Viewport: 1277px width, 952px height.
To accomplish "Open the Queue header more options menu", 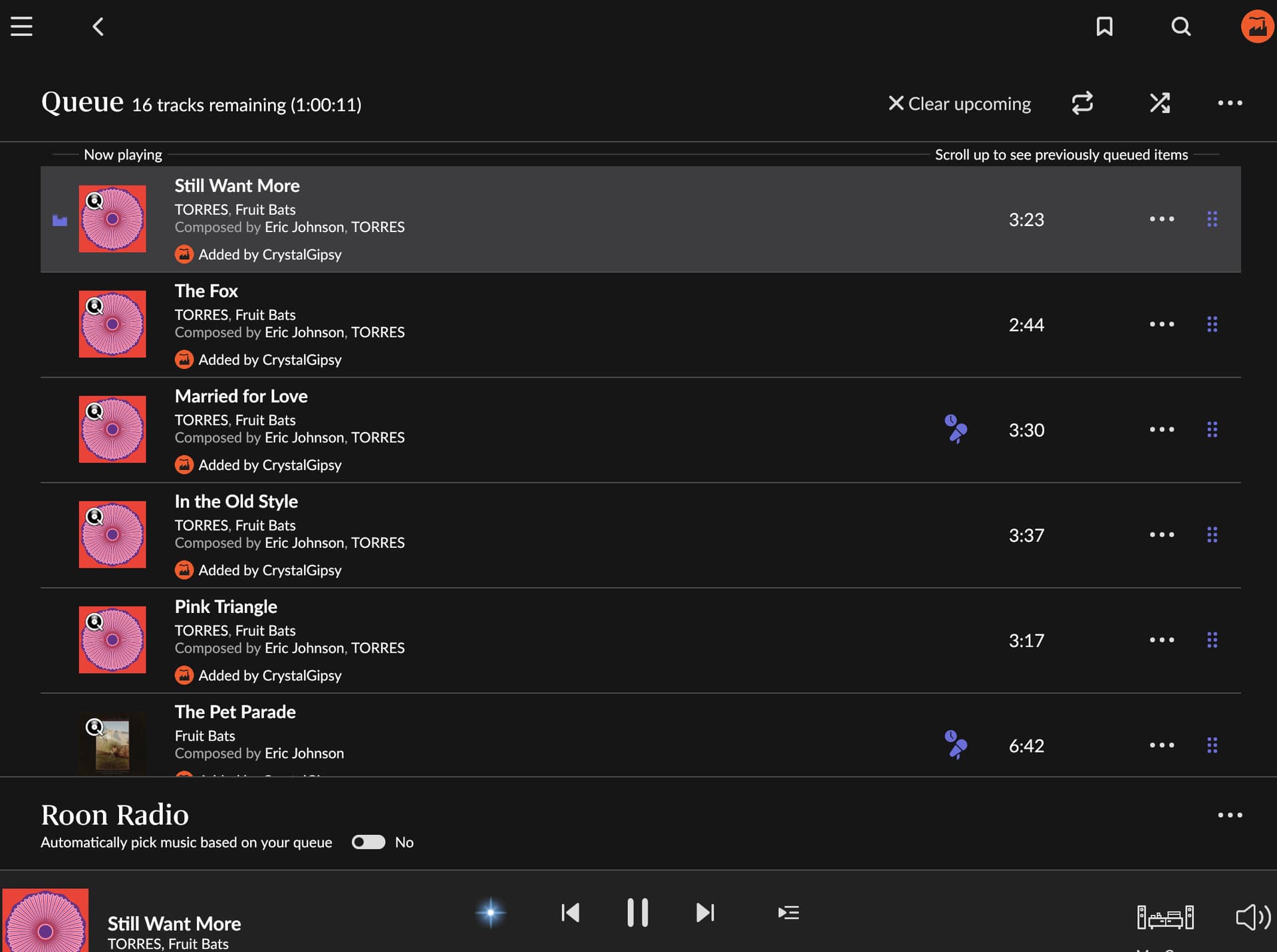I will tap(1230, 103).
